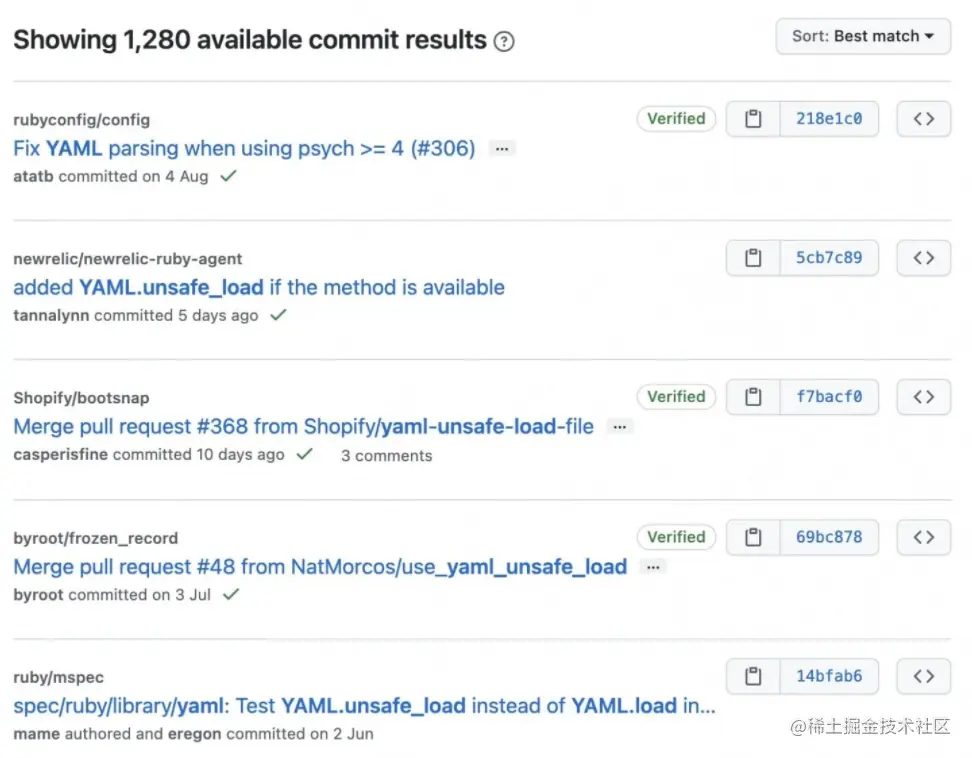Copy full SHA for commit 5cb7c89
Viewport: 972px width, 758px height.
753,258
